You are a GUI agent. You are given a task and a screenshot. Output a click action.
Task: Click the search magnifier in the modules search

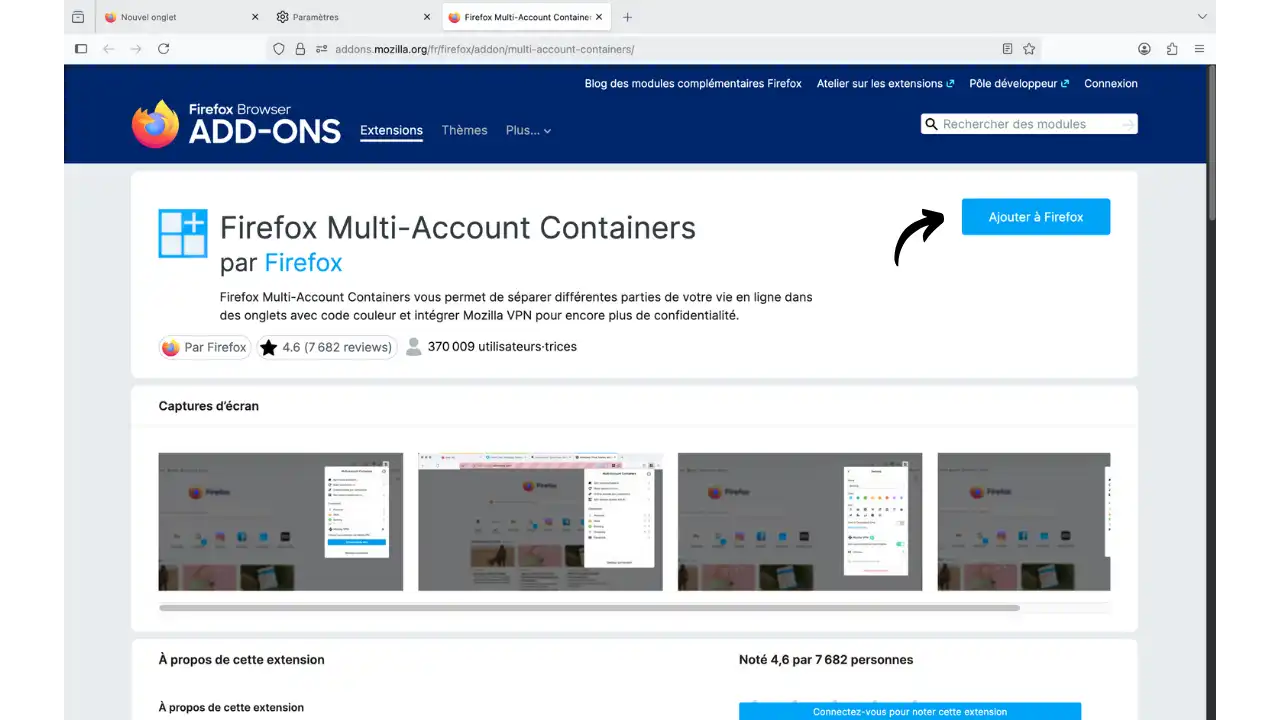[x=931, y=123]
